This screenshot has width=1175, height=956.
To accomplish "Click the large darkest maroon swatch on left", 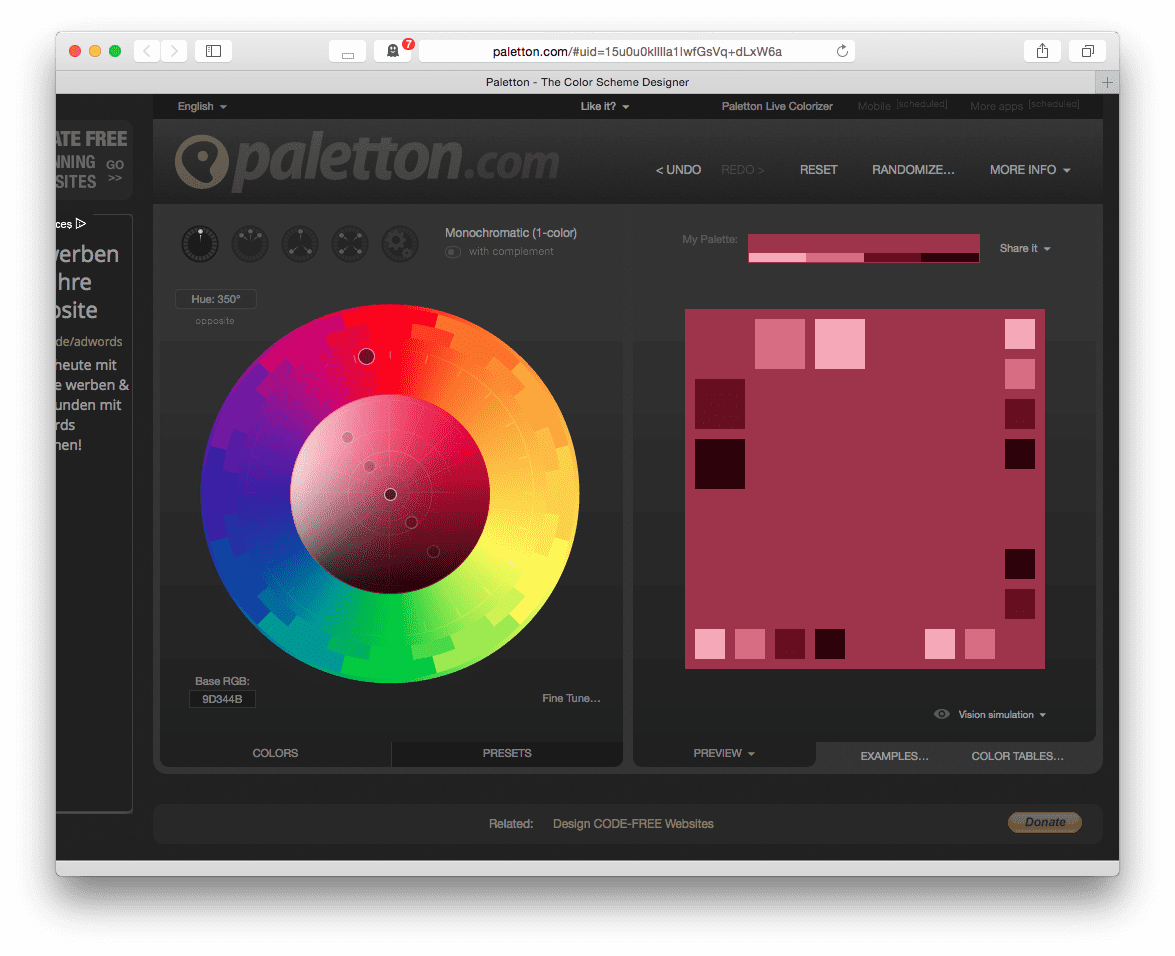I will coord(719,464).
